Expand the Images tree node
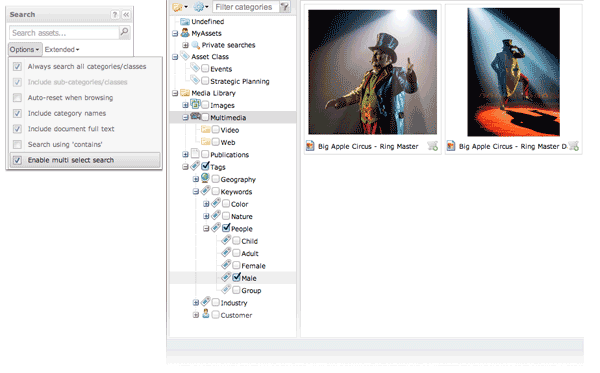Screen dimensions: 600x373 (186, 105)
